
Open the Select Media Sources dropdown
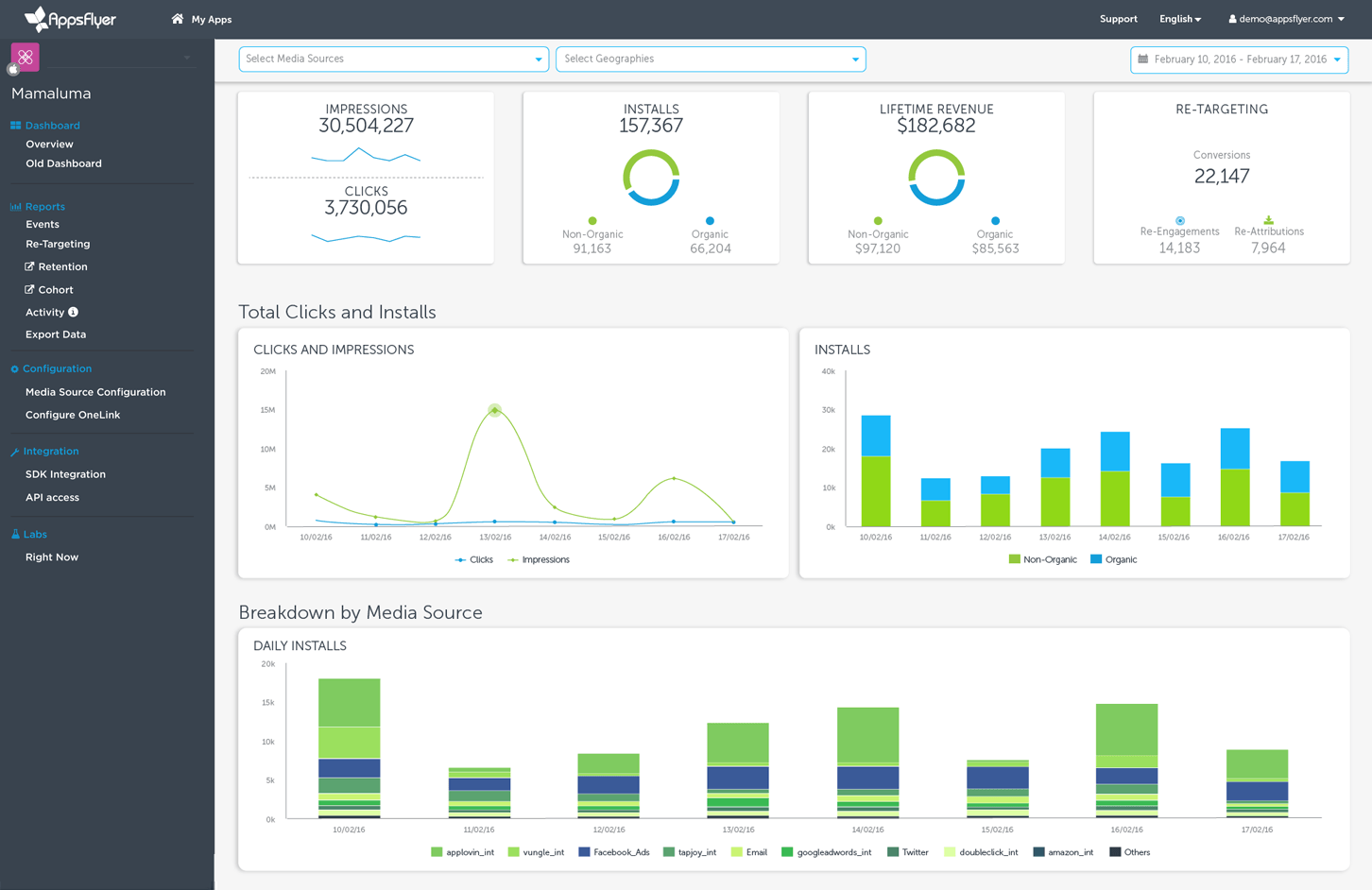(x=393, y=60)
